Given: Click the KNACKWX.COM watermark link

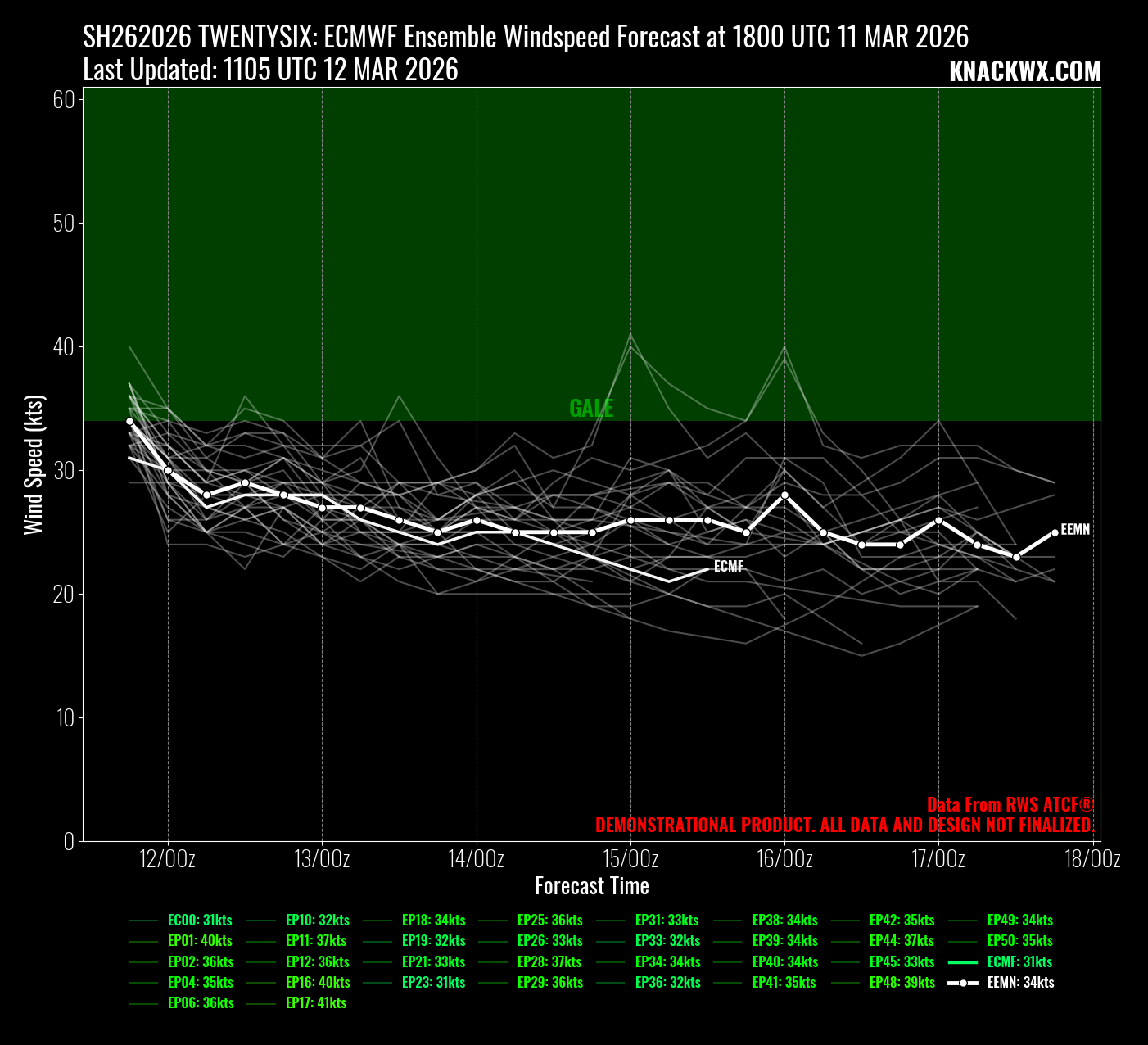Looking at the screenshot, I should click(x=1024, y=72).
